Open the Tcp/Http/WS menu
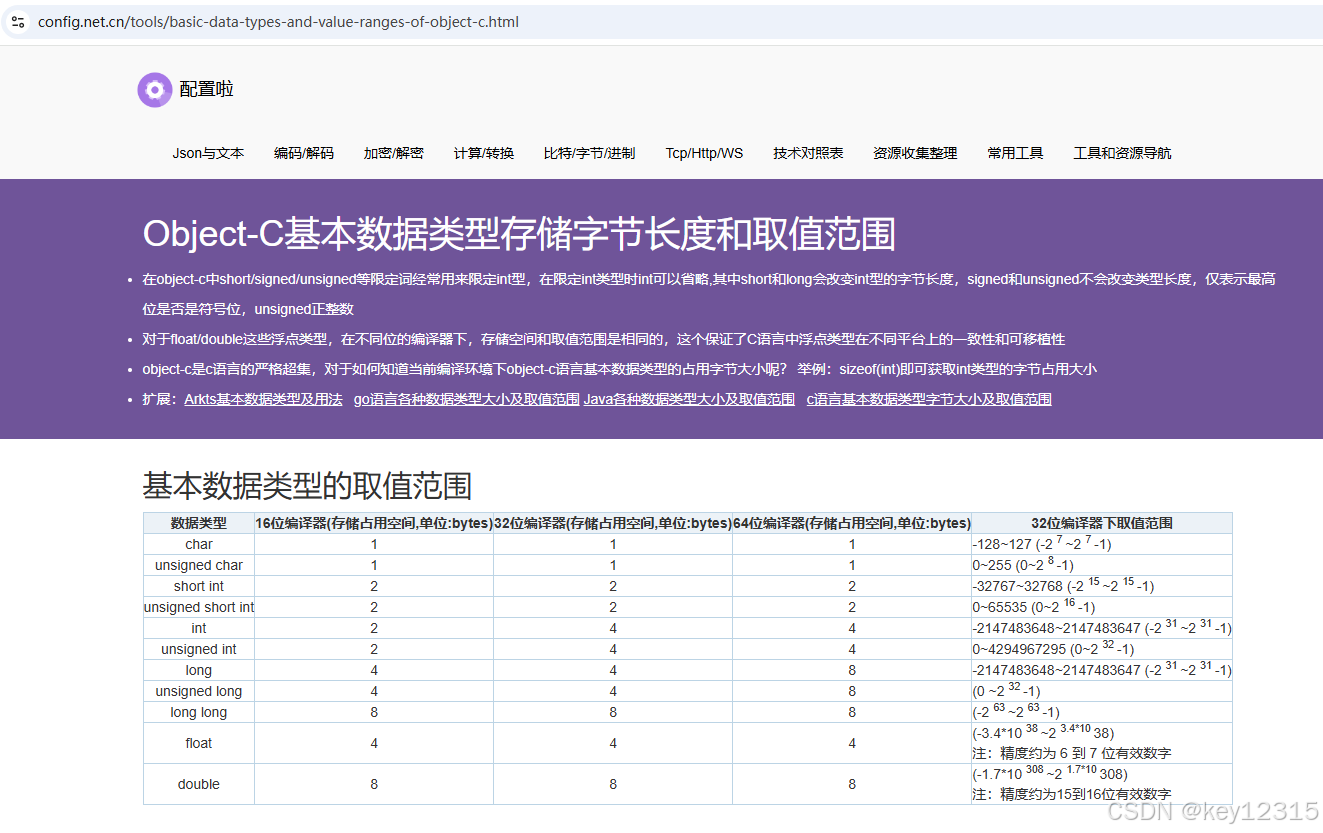 [704, 153]
